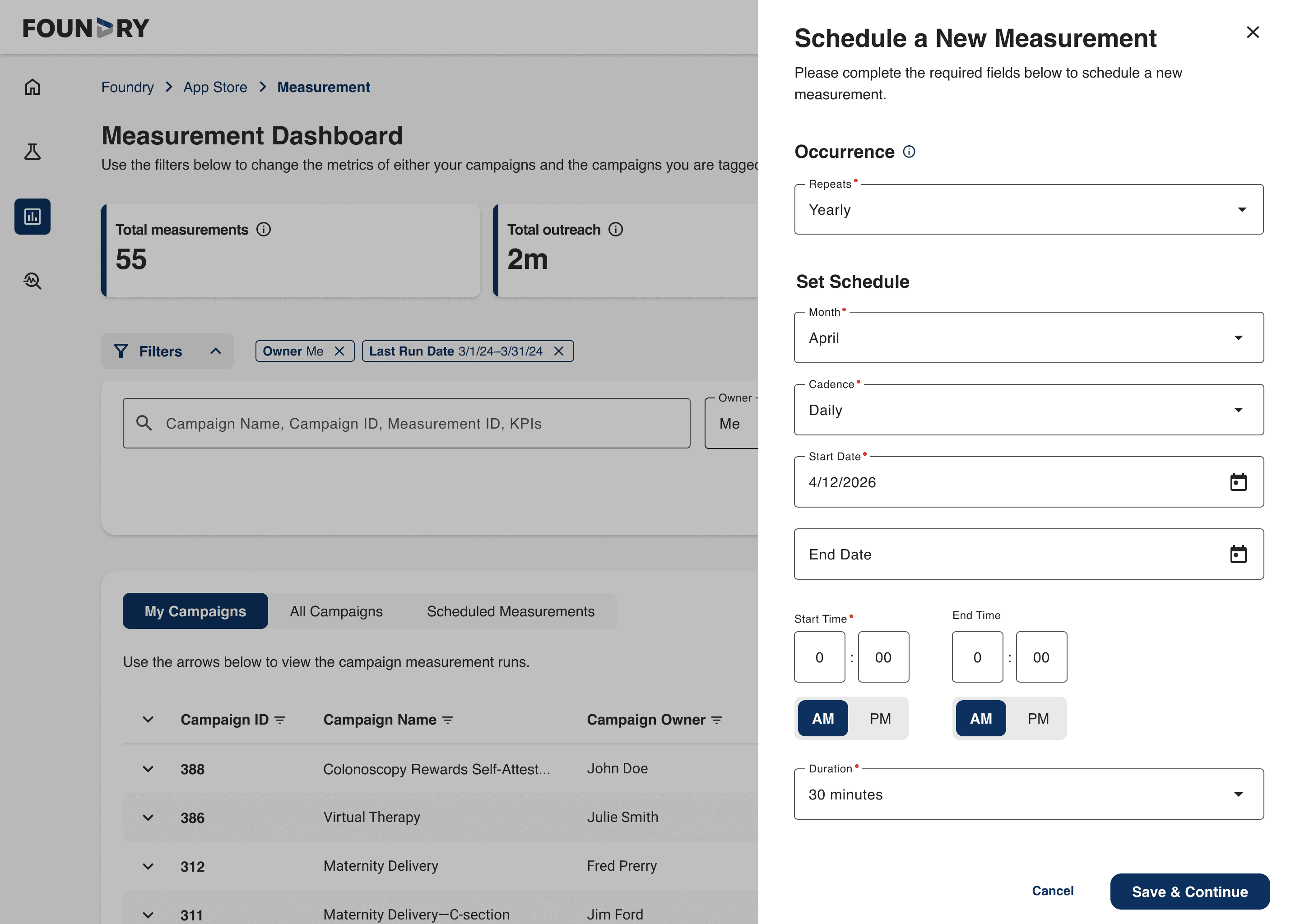Open the Repeats dropdown
1300x924 pixels.
(x=1029, y=210)
